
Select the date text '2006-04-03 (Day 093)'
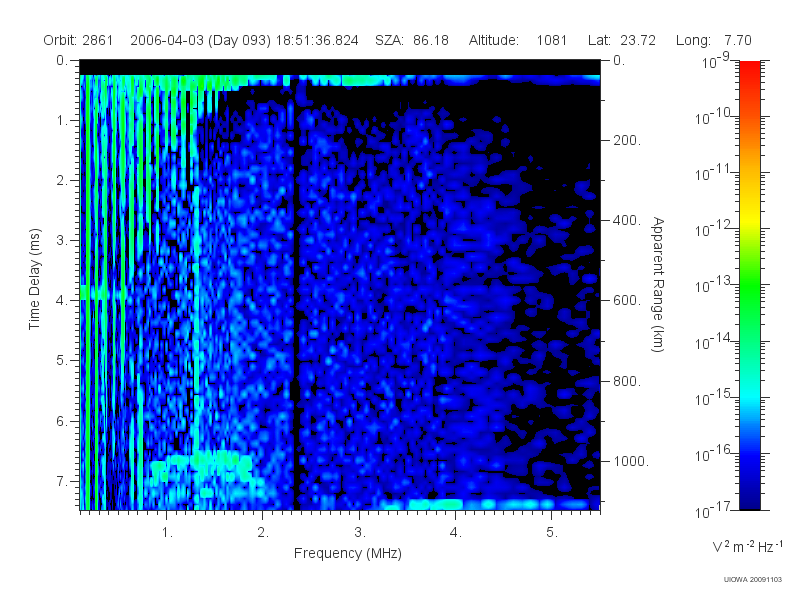[201, 40]
